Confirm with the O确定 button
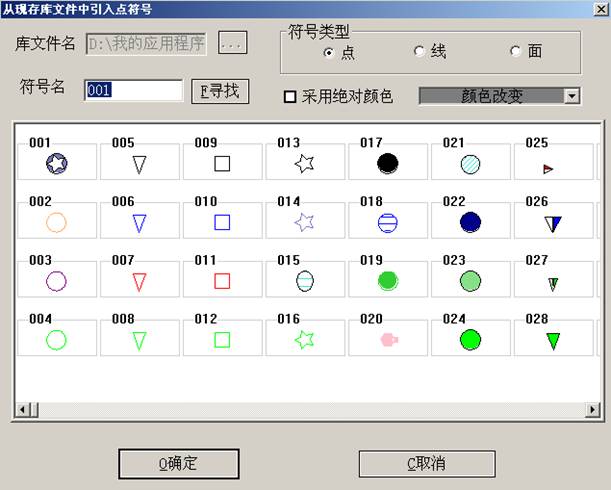This screenshot has width=611, height=490. [179, 463]
